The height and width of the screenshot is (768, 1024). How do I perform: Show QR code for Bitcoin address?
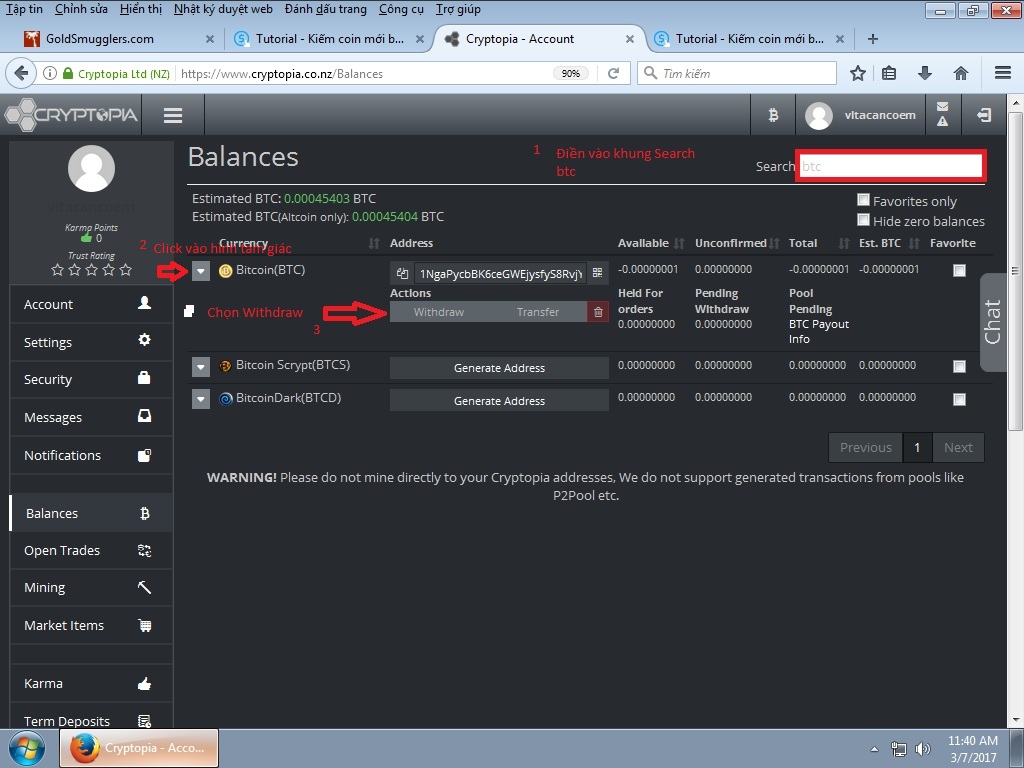598,273
